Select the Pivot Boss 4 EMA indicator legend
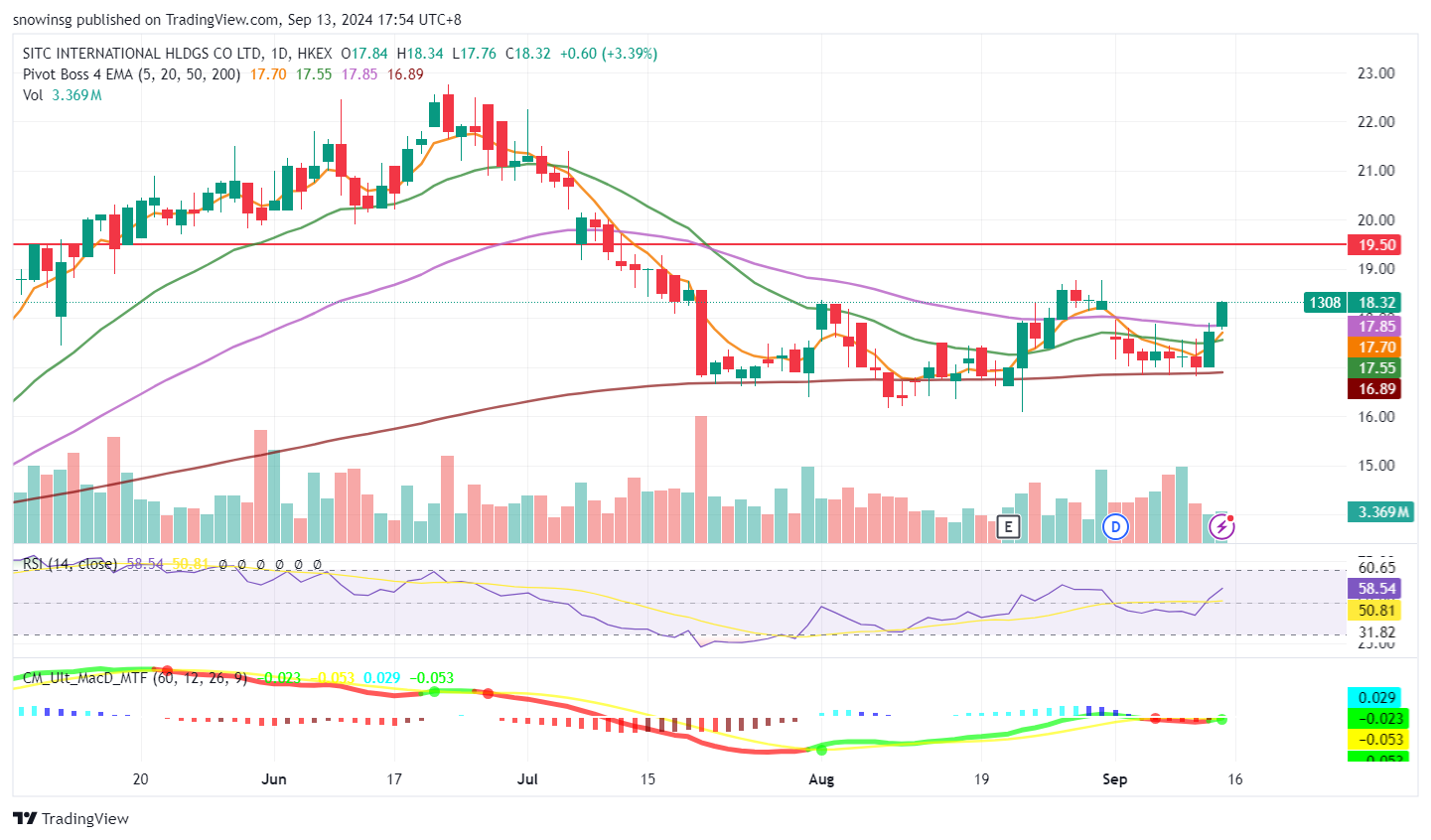The width and height of the screenshot is (1431, 840). [131, 74]
